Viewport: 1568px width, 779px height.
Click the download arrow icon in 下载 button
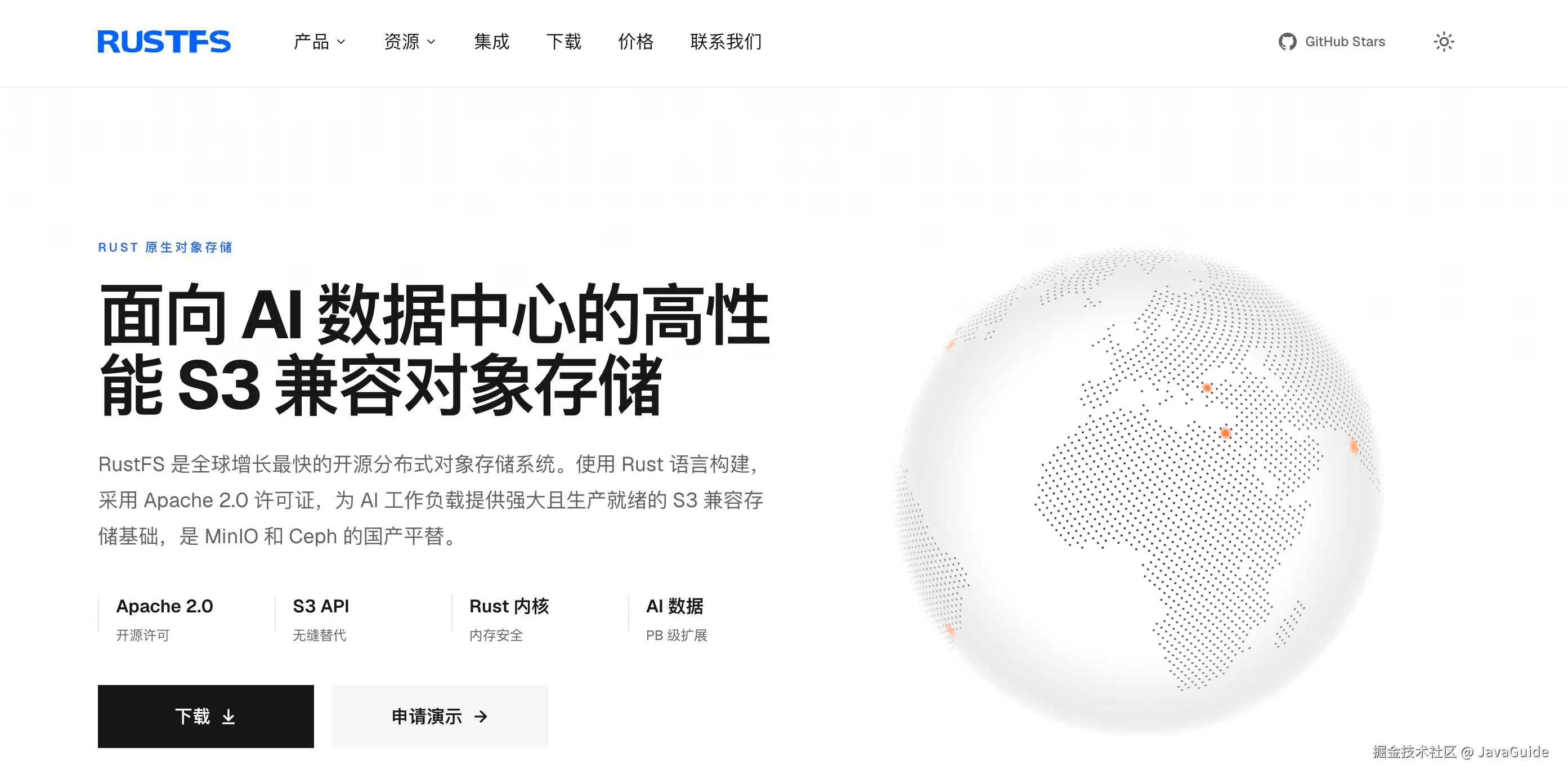229,717
